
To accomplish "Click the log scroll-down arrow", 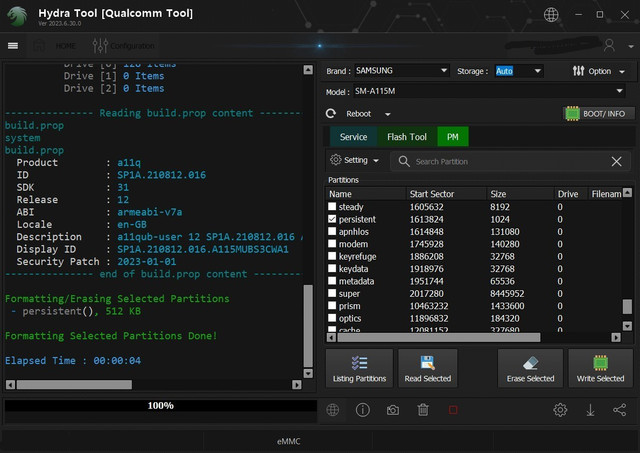I will (308, 373).
